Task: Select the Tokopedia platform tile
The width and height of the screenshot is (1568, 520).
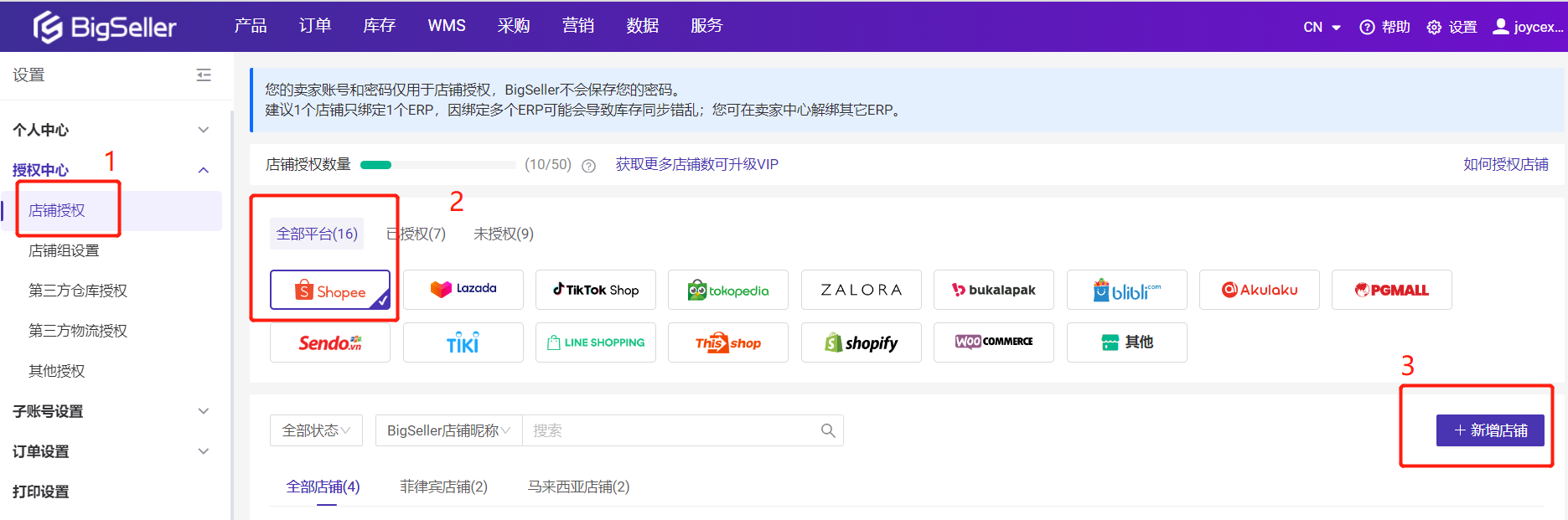Action: [x=728, y=290]
